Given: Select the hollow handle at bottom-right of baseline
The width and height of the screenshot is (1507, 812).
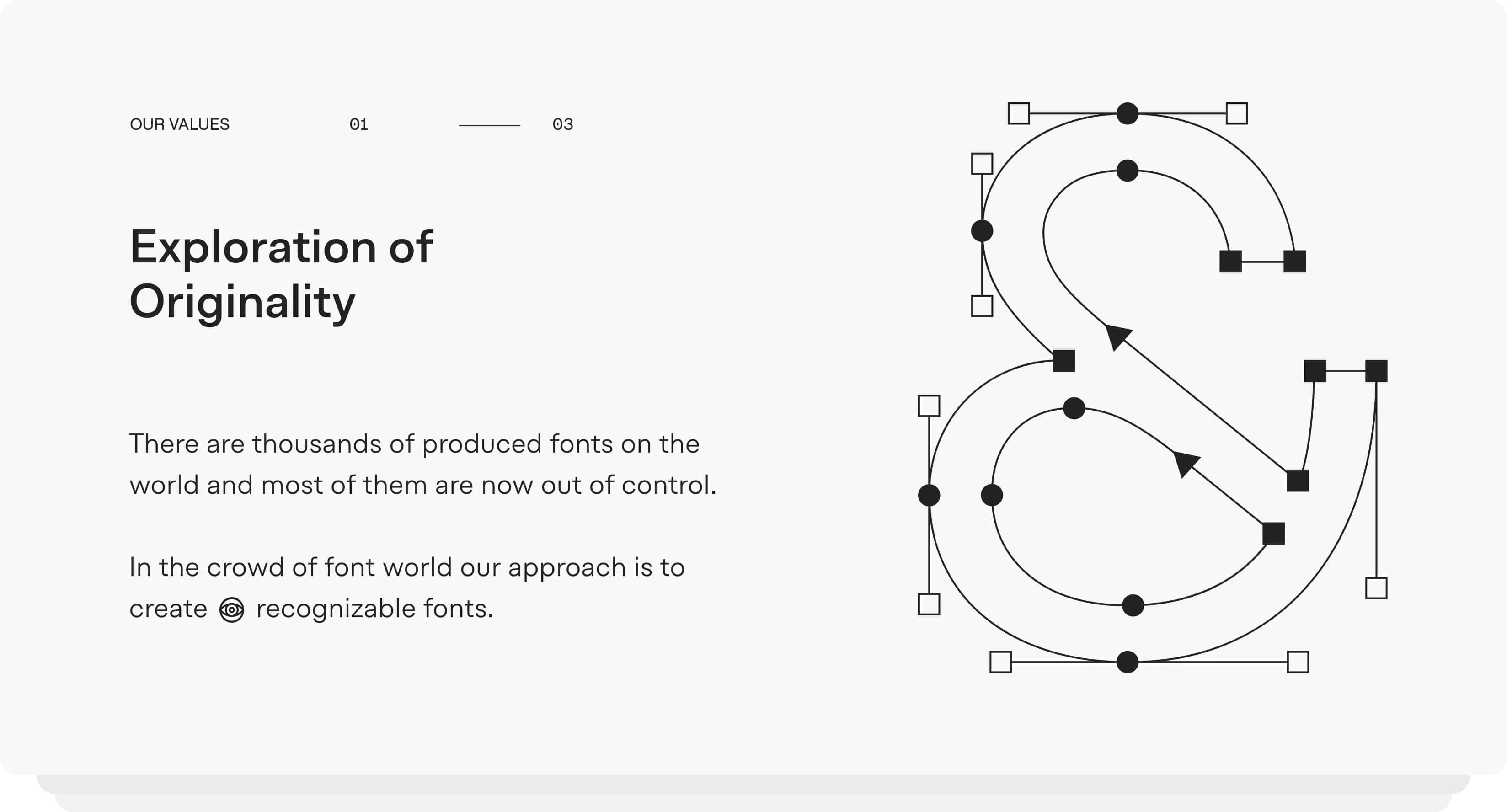Looking at the screenshot, I should [x=1298, y=662].
